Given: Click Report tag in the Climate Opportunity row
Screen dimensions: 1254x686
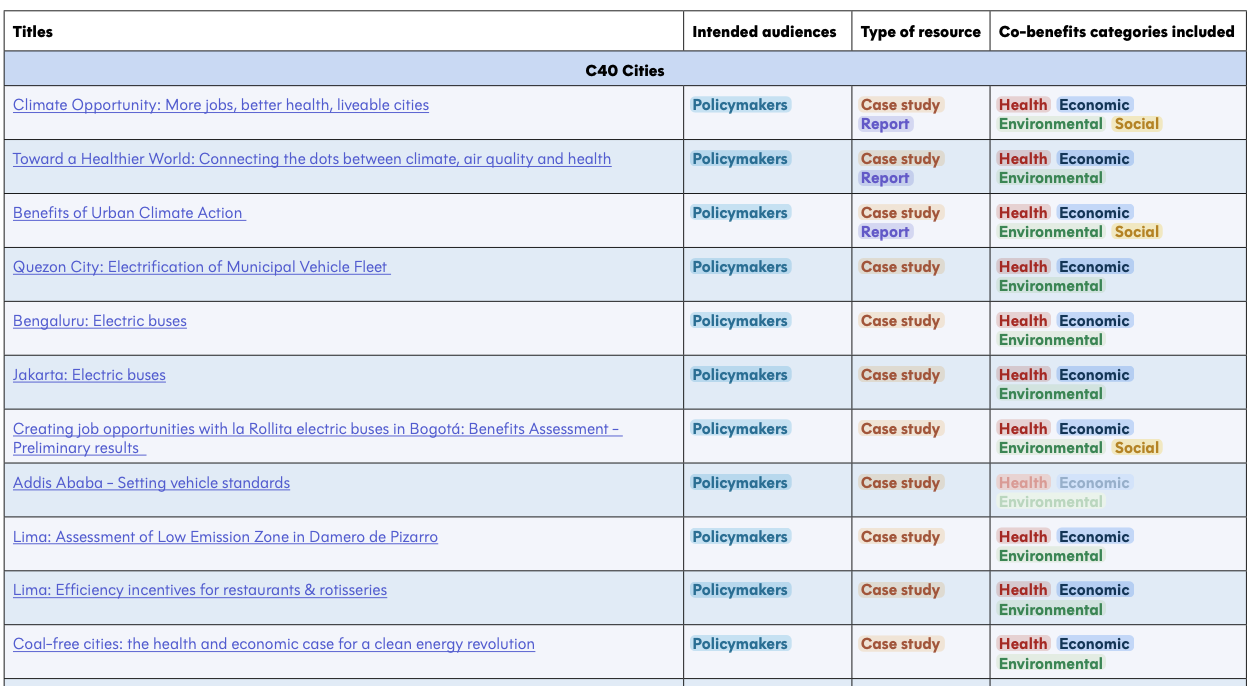Looking at the screenshot, I should [x=885, y=124].
